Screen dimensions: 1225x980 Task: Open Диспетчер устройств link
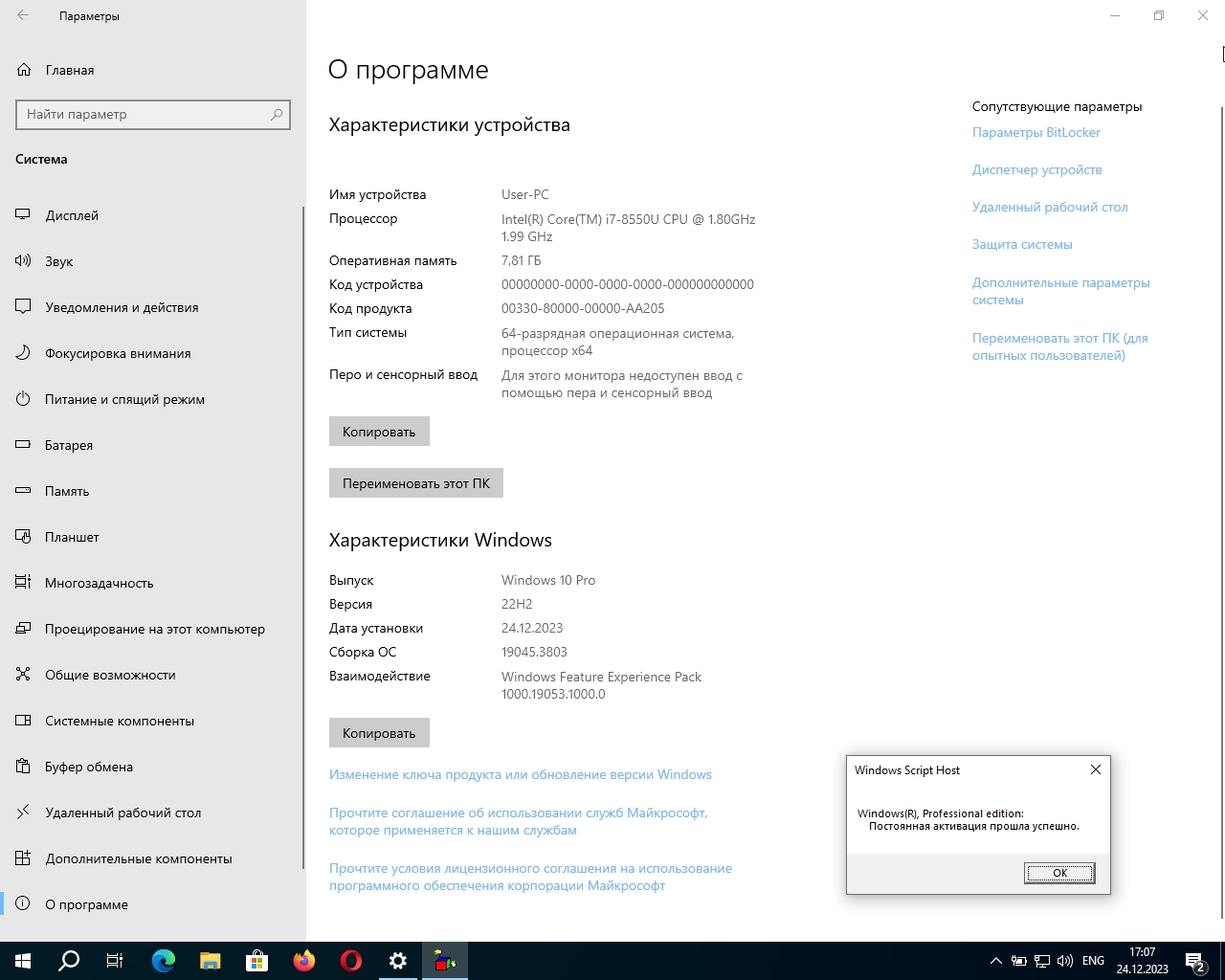pos(1037,169)
